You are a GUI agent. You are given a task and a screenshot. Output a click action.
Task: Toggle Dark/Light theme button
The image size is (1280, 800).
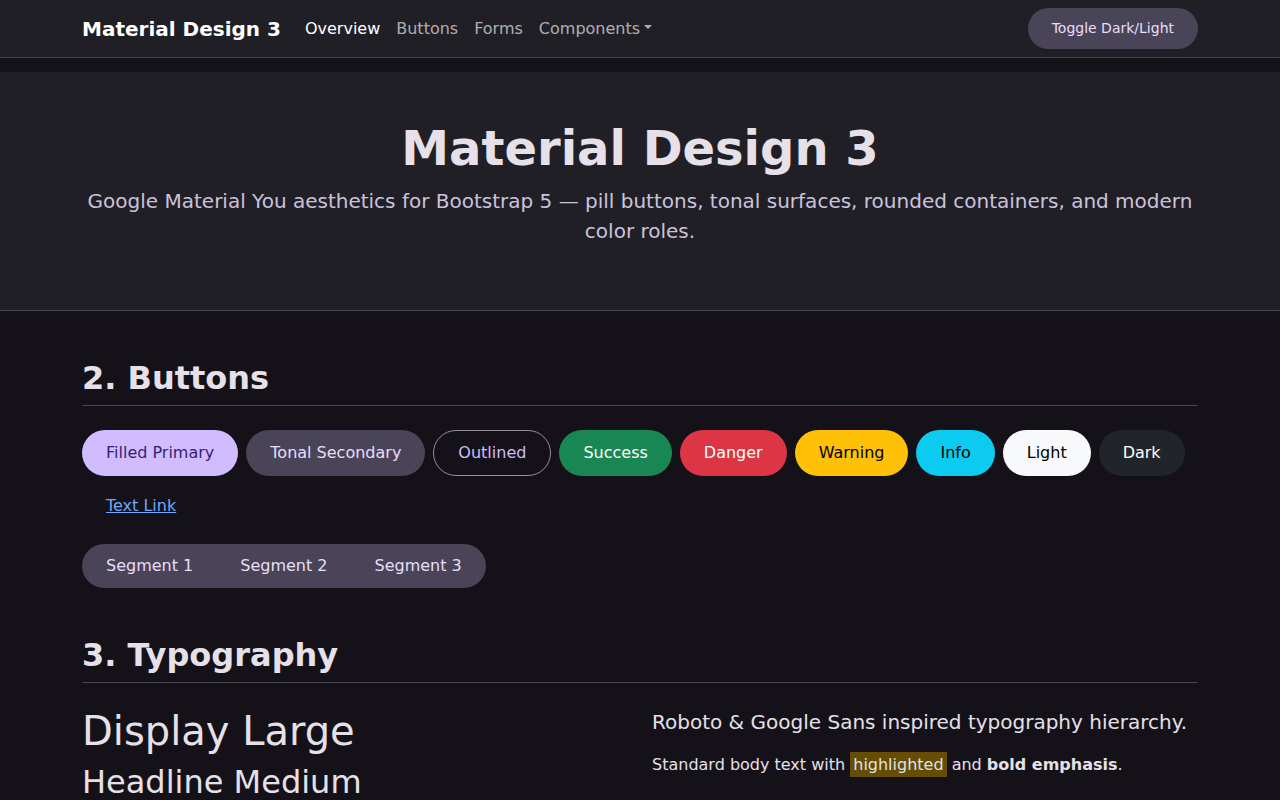(1112, 28)
